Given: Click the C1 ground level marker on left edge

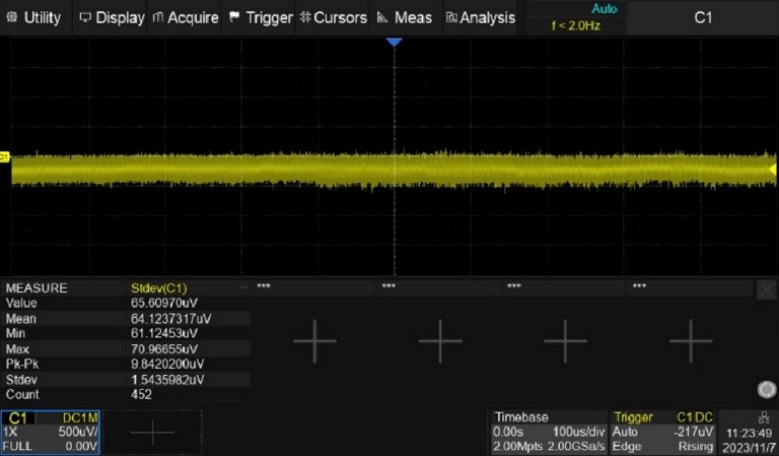Looking at the screenshot, I should click(x=4, y=157).
